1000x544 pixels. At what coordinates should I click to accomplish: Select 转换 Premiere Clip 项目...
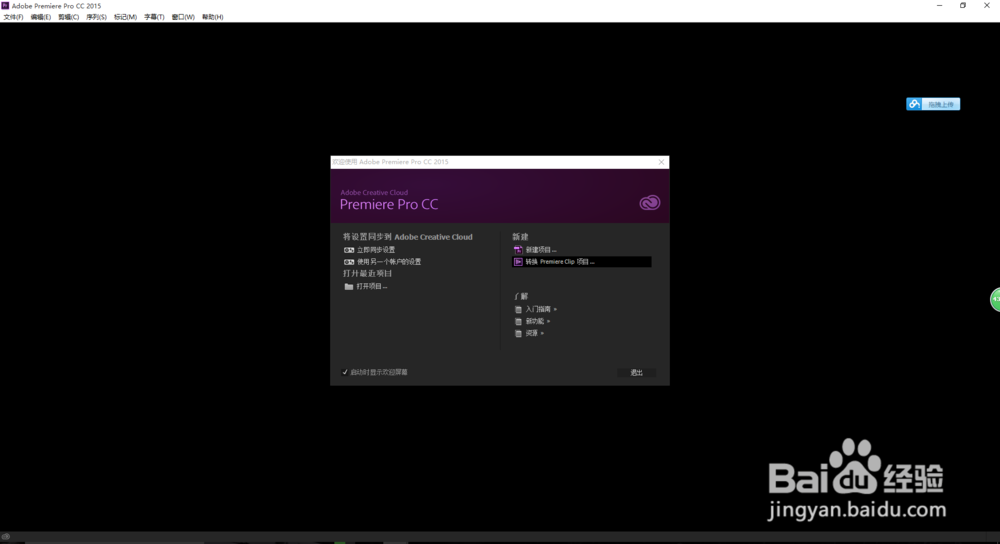[x=582, y=262]
